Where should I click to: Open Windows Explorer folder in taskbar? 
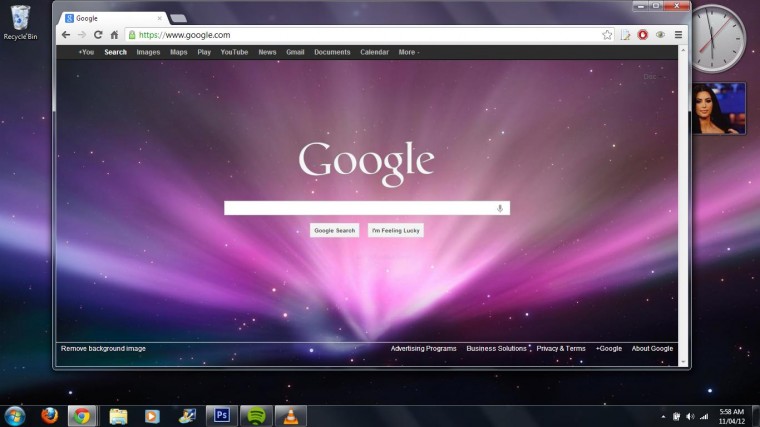click(118, 416)
